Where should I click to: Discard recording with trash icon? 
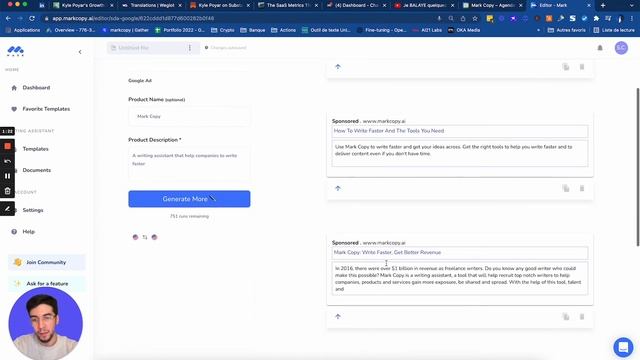(x=7, y=191)
